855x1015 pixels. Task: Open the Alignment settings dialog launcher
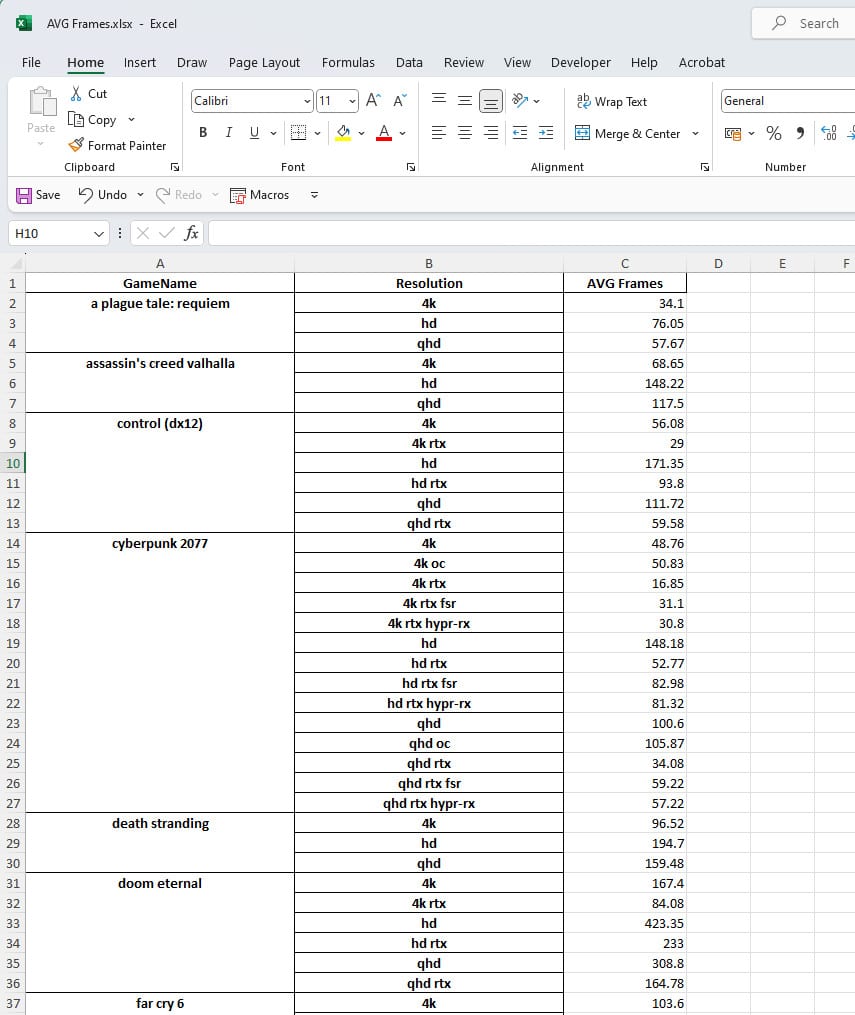705,167
